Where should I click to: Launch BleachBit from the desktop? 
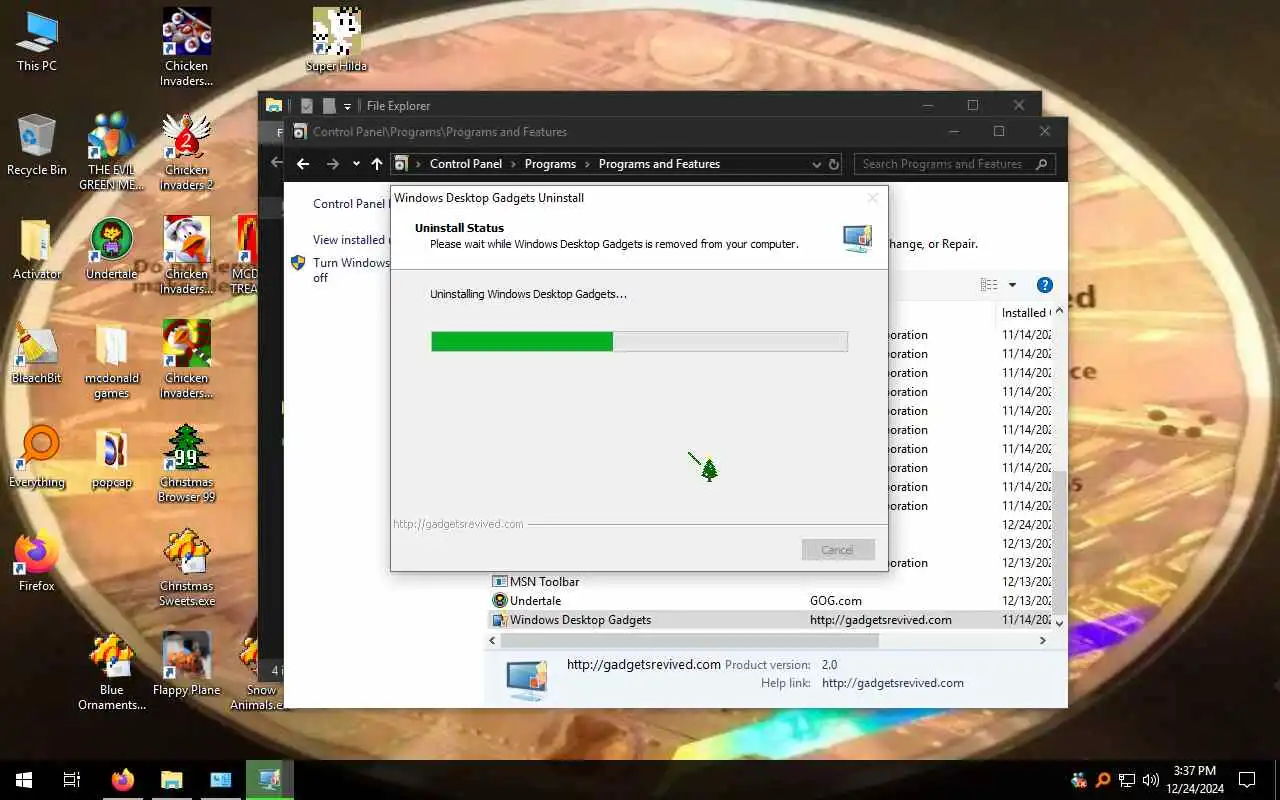click(x=37, y=353)
